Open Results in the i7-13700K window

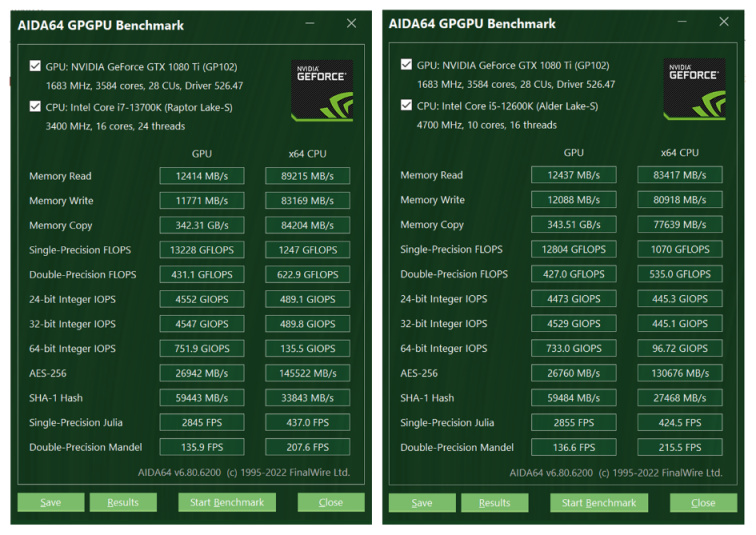pos(123,502)
